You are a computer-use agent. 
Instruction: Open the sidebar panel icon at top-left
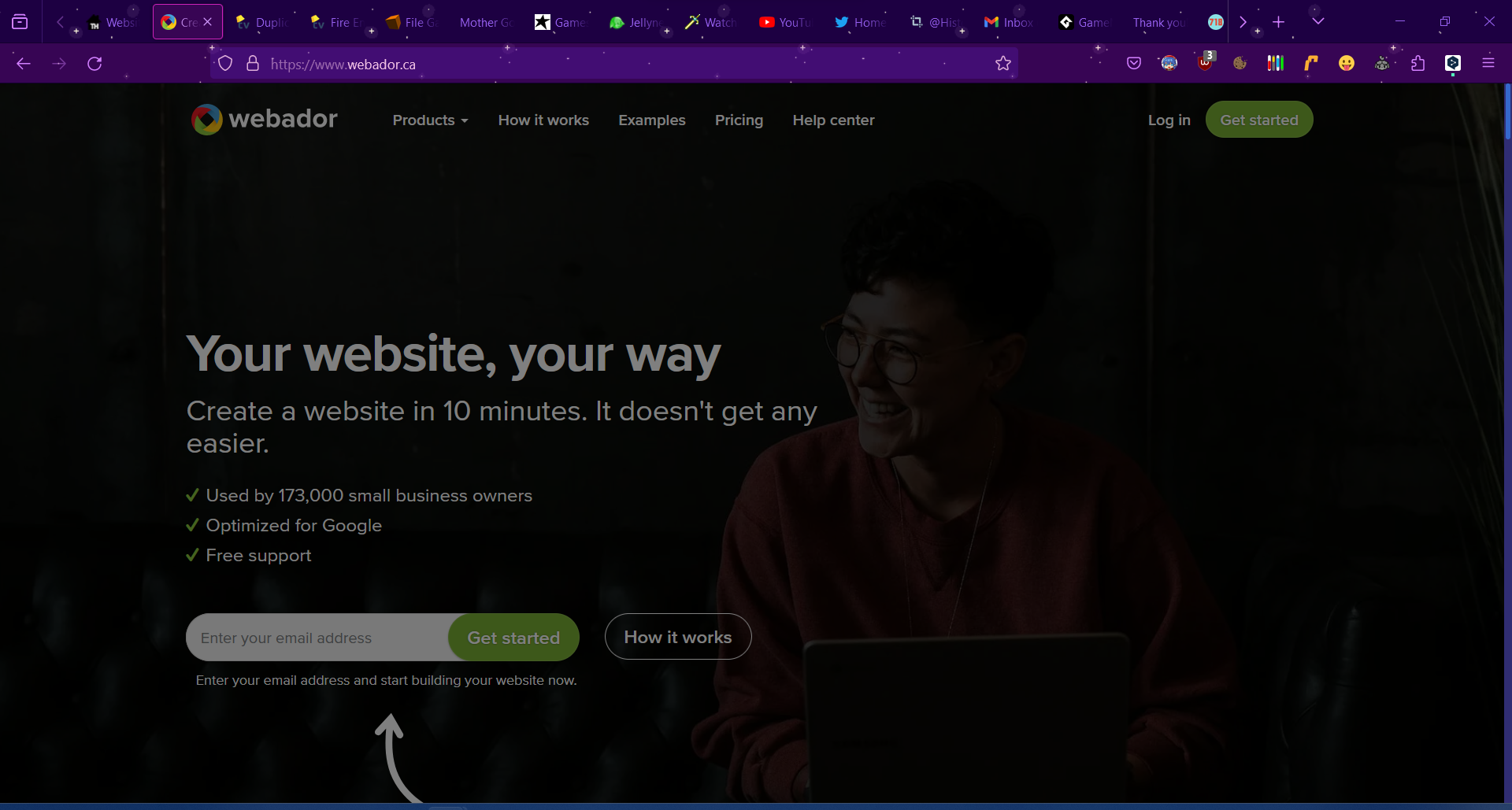point(20,21)
